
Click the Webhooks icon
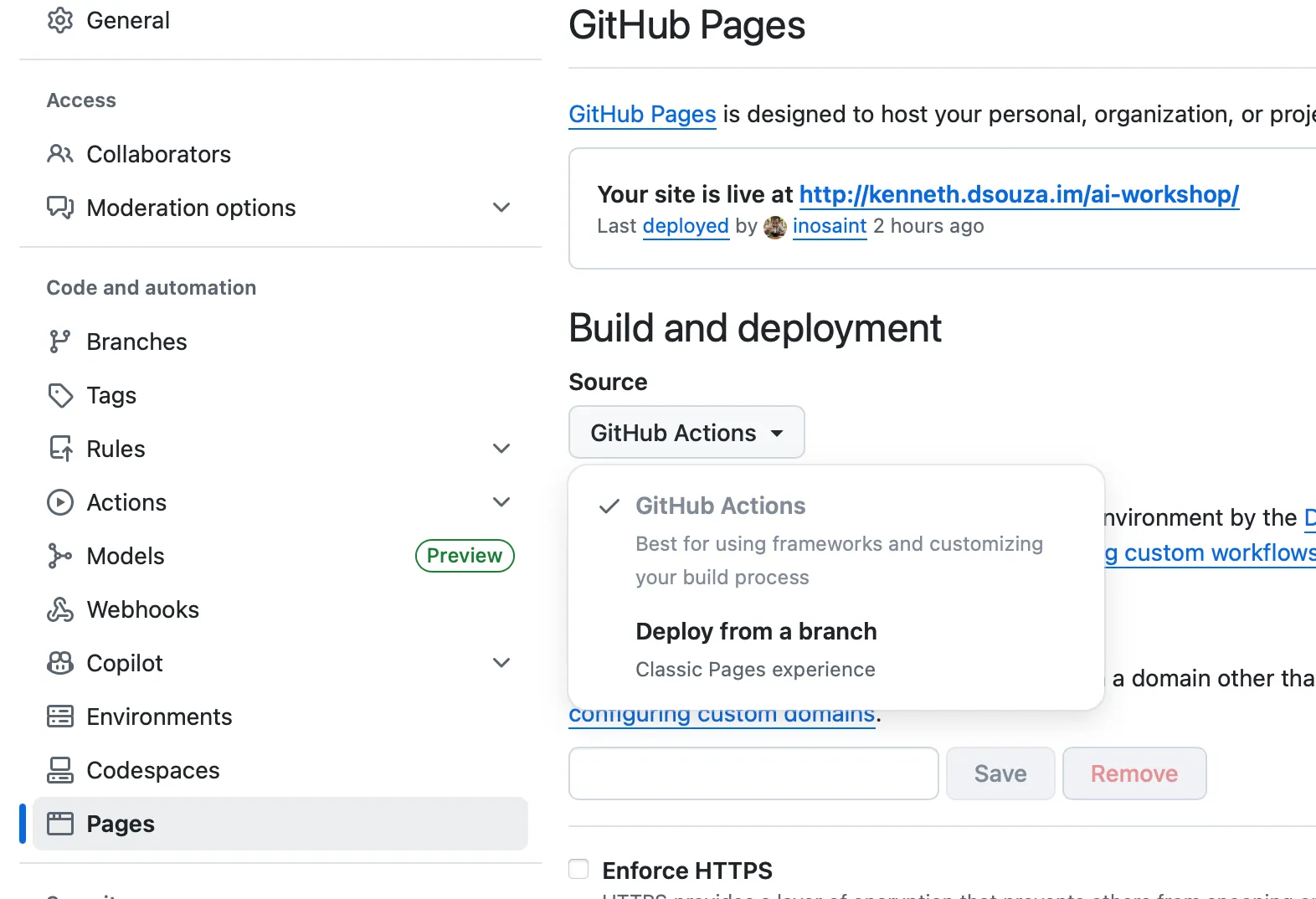tap(60, 609)
